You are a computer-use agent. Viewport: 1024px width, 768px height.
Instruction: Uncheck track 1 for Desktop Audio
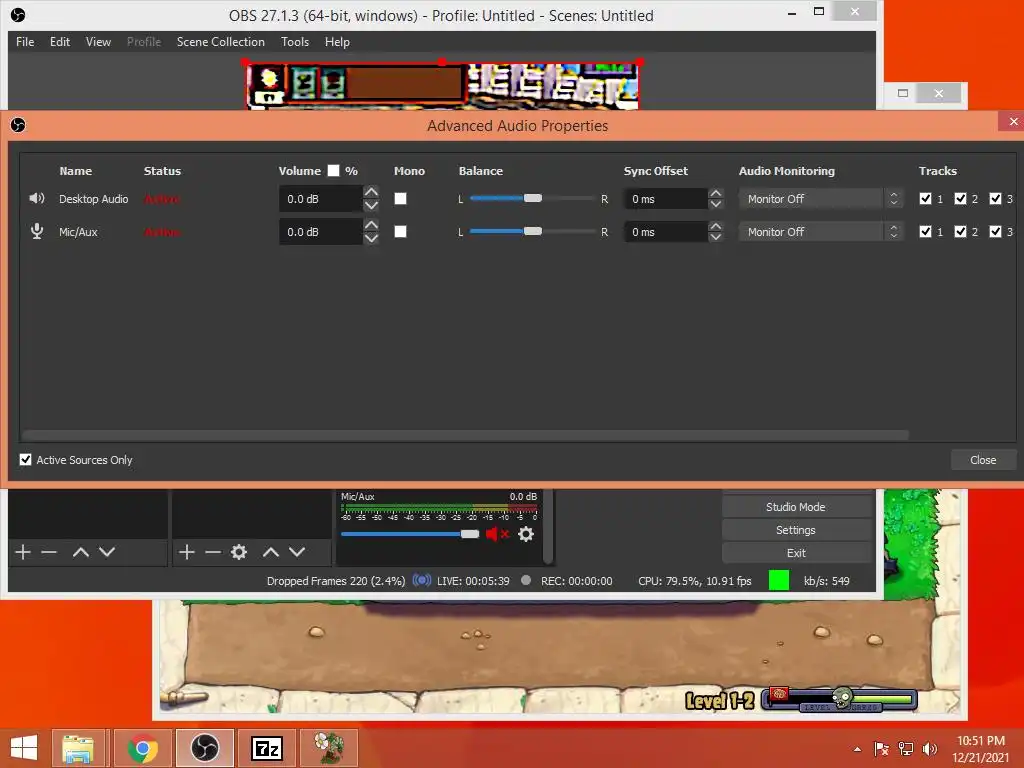(x=925, y=199)
